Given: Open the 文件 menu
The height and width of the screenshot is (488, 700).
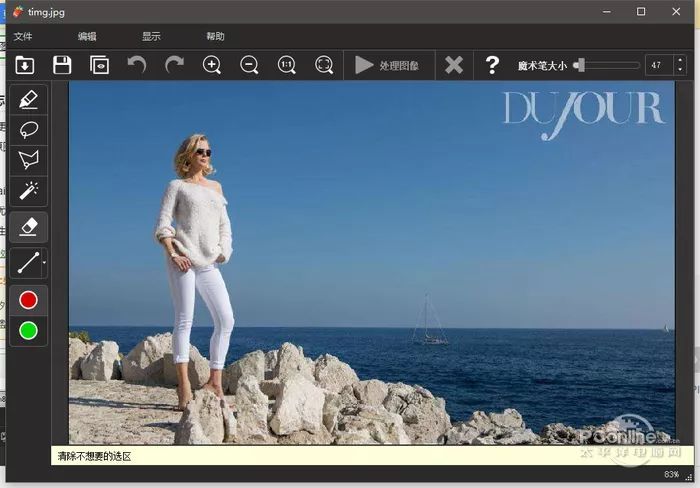Looking at the screenshot, I should click(23, 37).
